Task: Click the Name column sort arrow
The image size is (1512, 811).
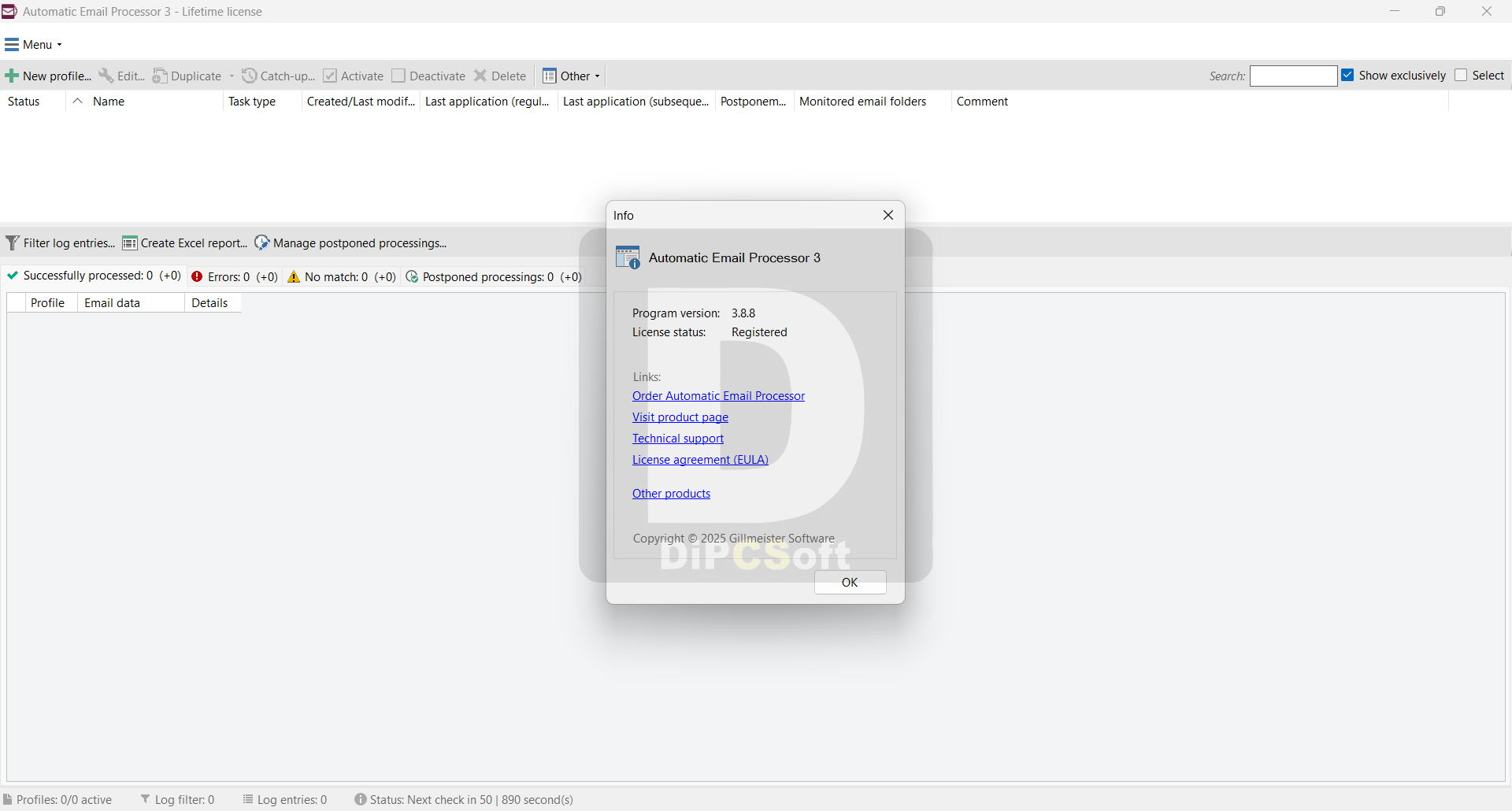Action: [x=77, y=101]
